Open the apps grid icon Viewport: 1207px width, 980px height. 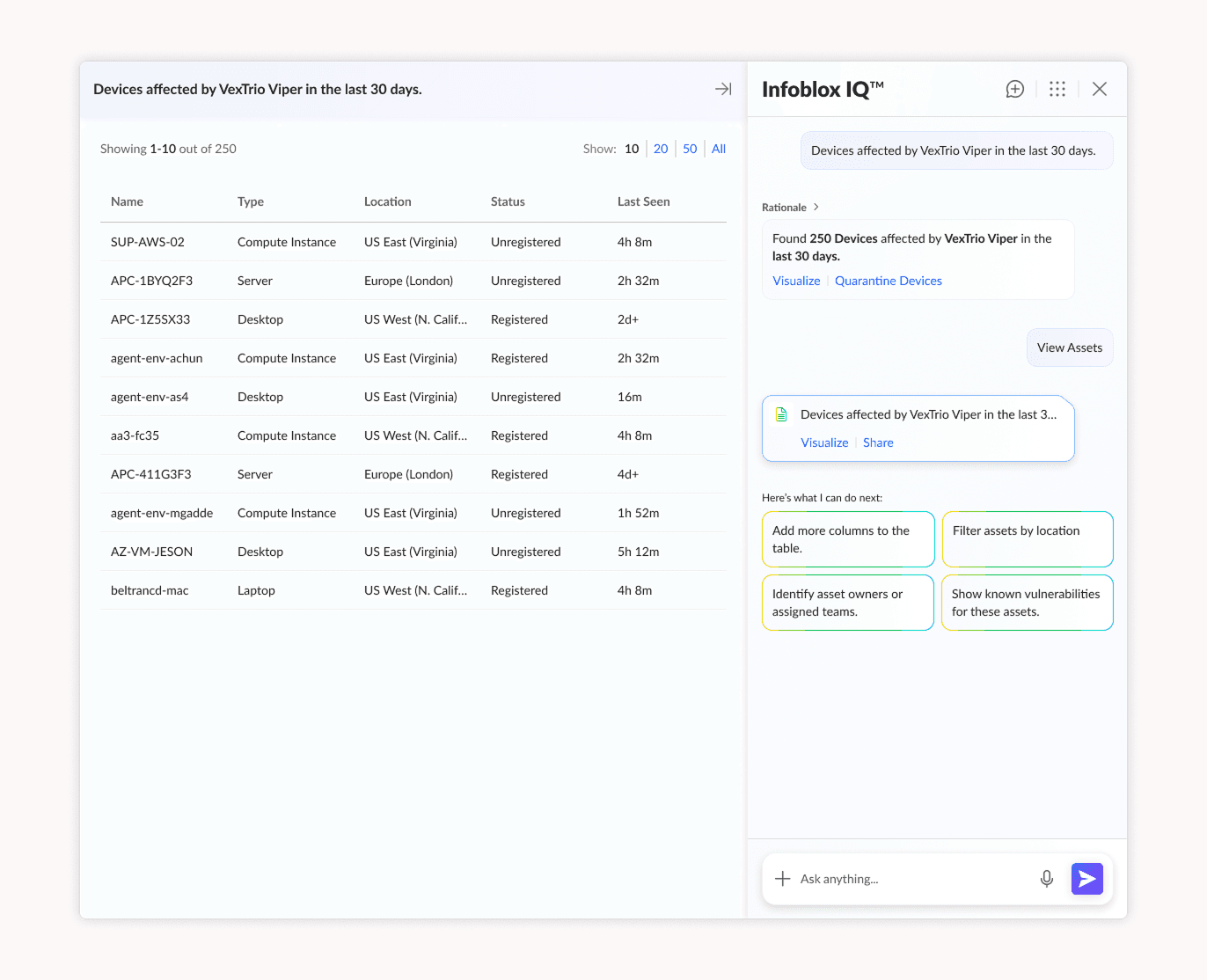pos(1057,89)
